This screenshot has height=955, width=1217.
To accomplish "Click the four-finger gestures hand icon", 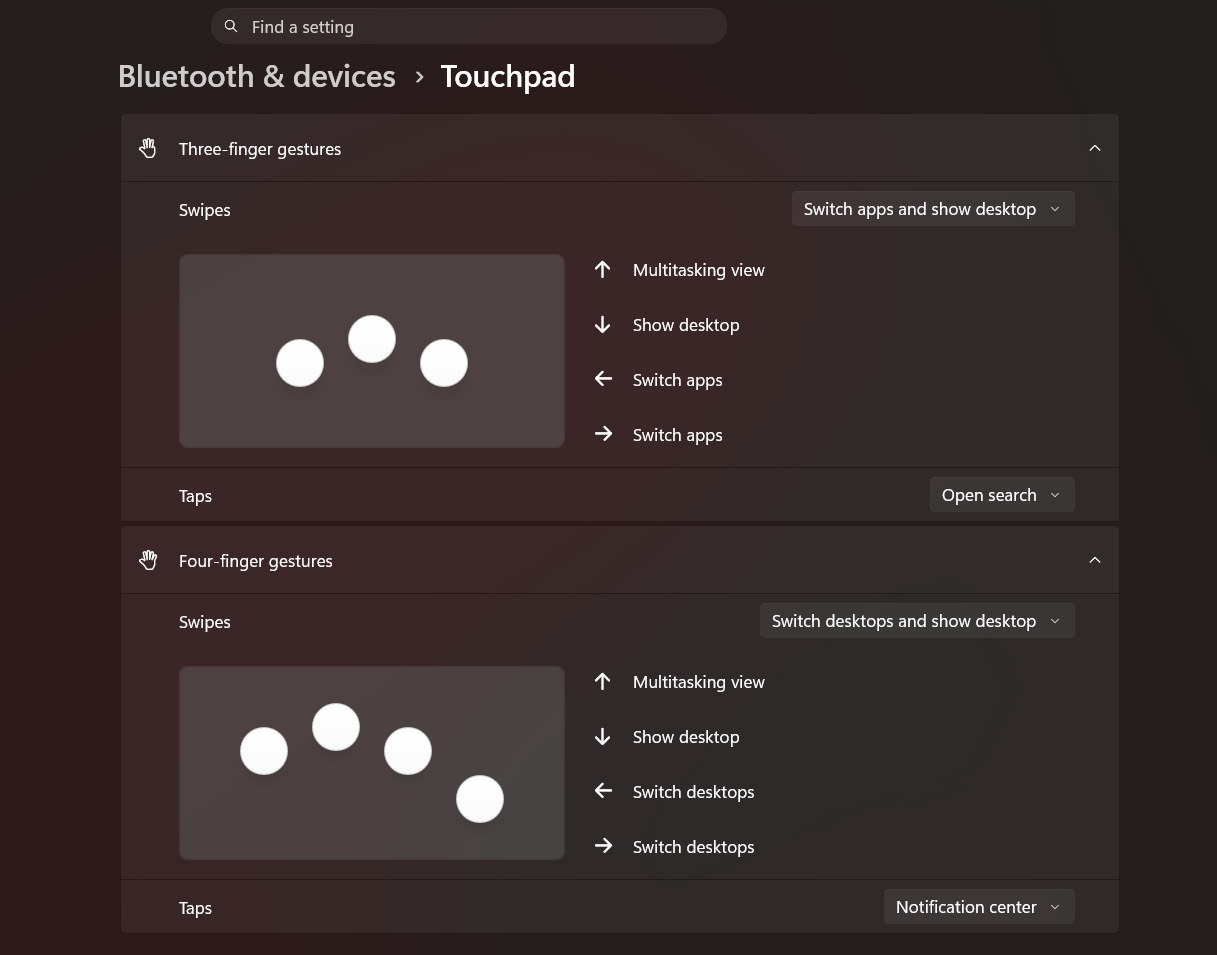I will [x=148, y=560].
